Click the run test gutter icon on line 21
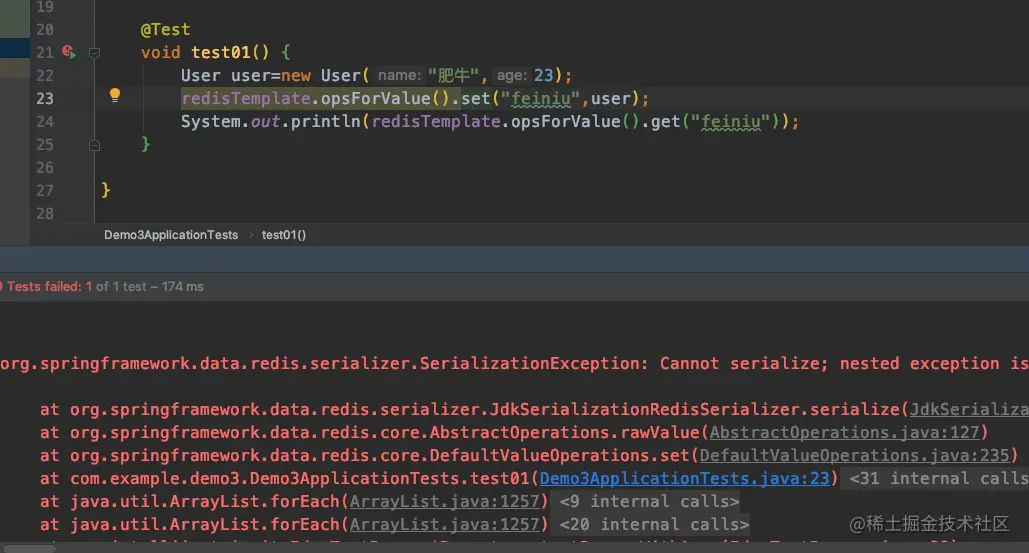 click(x=69, y=51)
